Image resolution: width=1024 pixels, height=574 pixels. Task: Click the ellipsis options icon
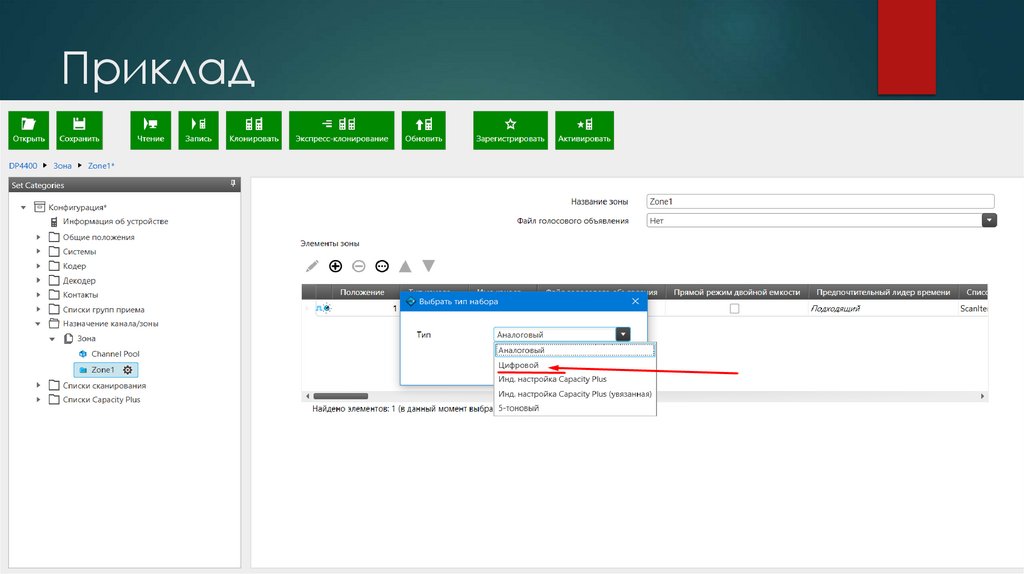coord(382,266)
